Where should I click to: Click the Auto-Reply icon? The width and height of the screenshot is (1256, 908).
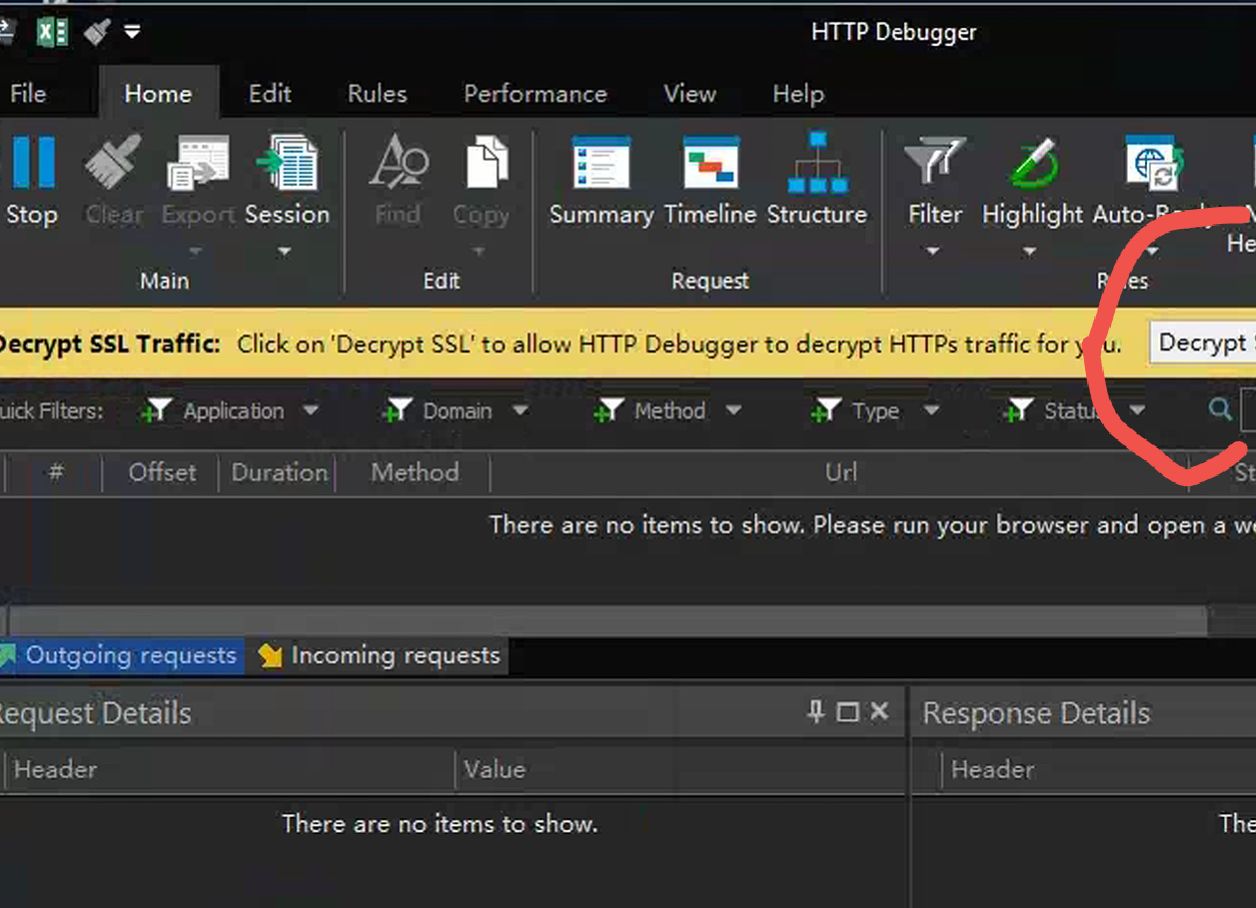coord(1154,163)
